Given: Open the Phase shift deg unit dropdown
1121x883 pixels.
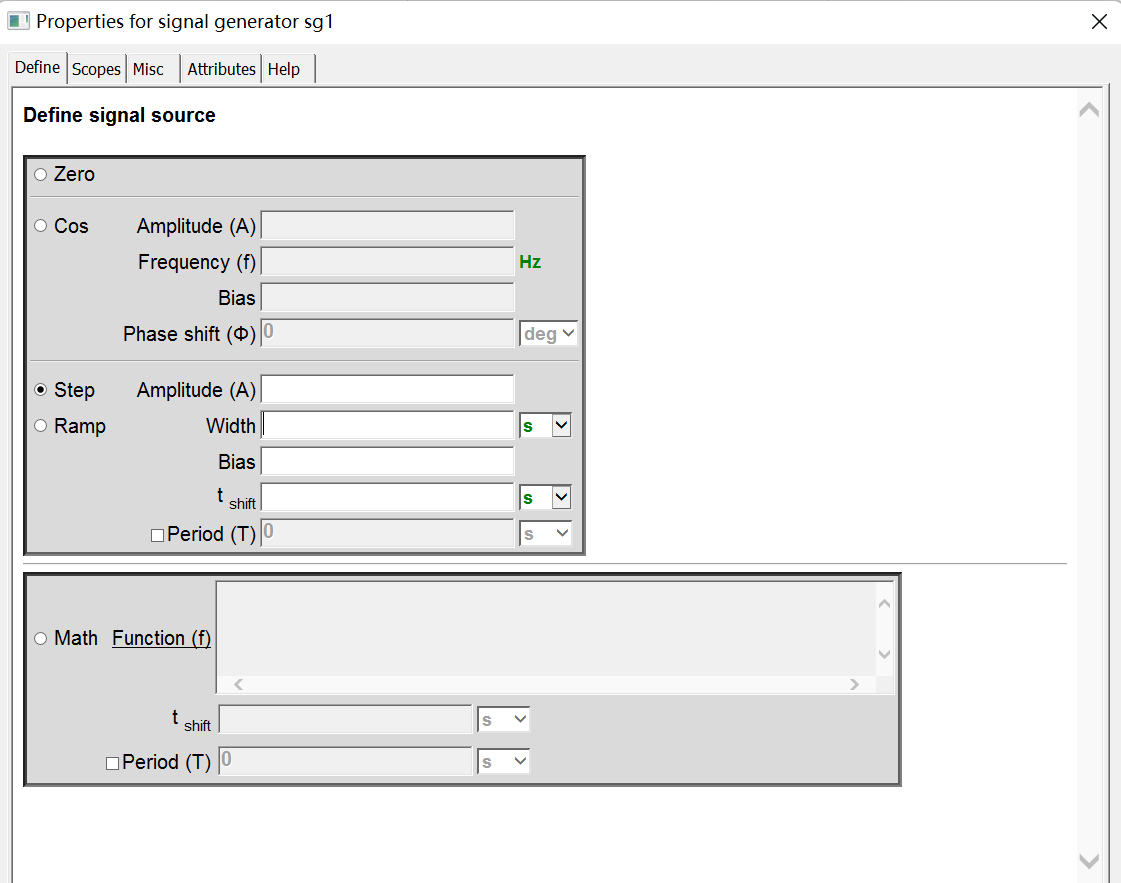Looking at the screenshot, I should (549, 334).
